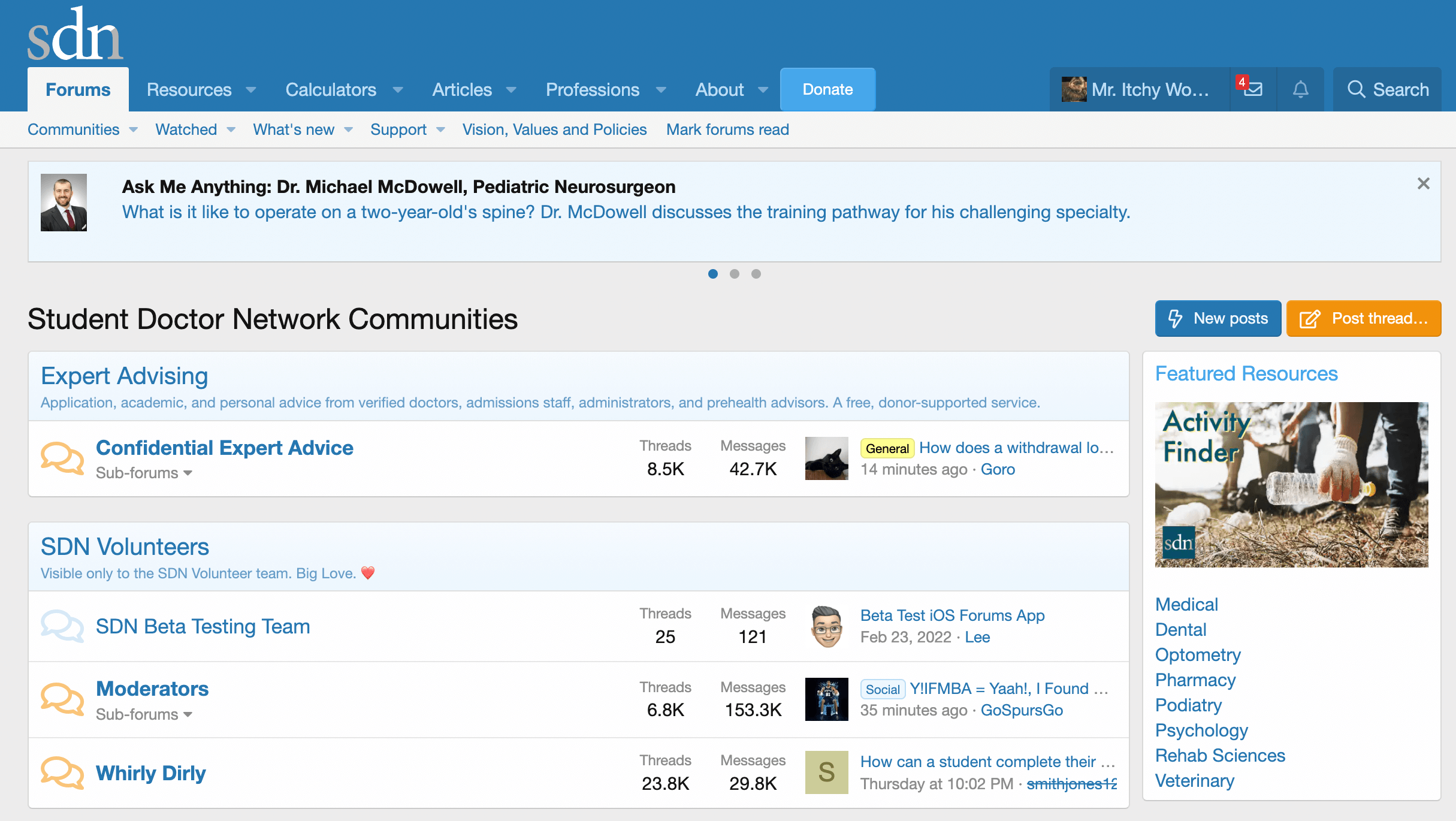Expand the Communities sub-menu arrow

(x=133, y=129)
